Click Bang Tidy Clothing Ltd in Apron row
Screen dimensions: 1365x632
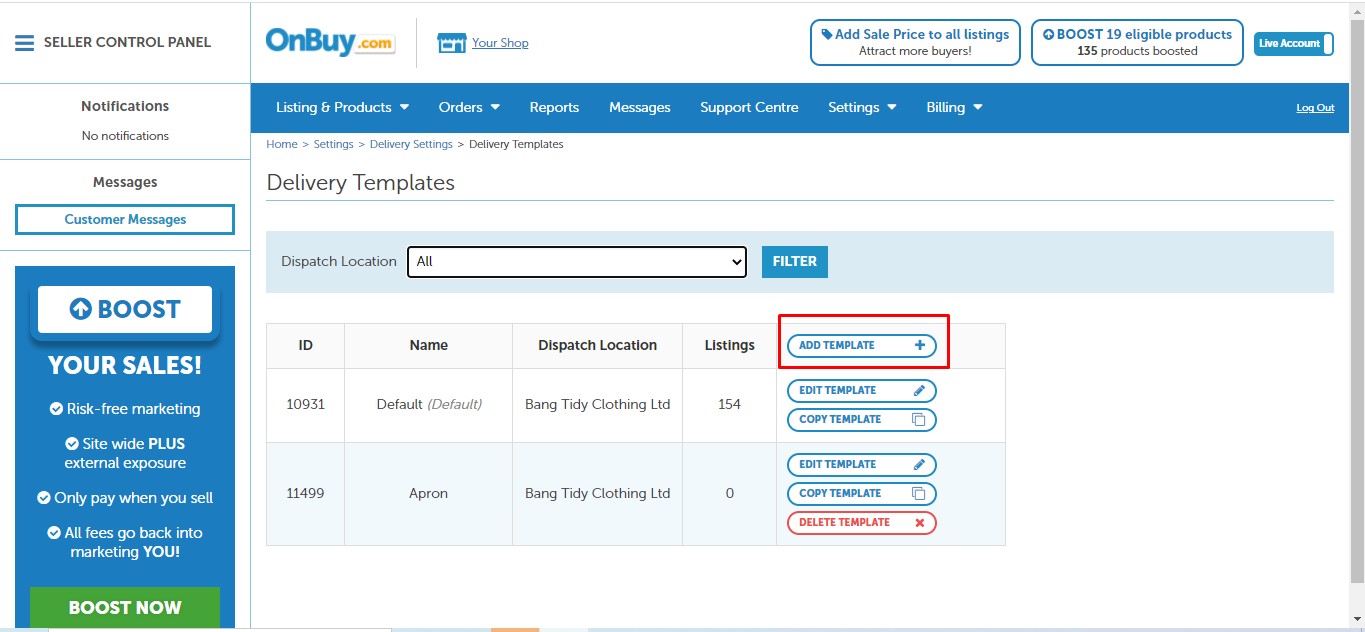597,494
